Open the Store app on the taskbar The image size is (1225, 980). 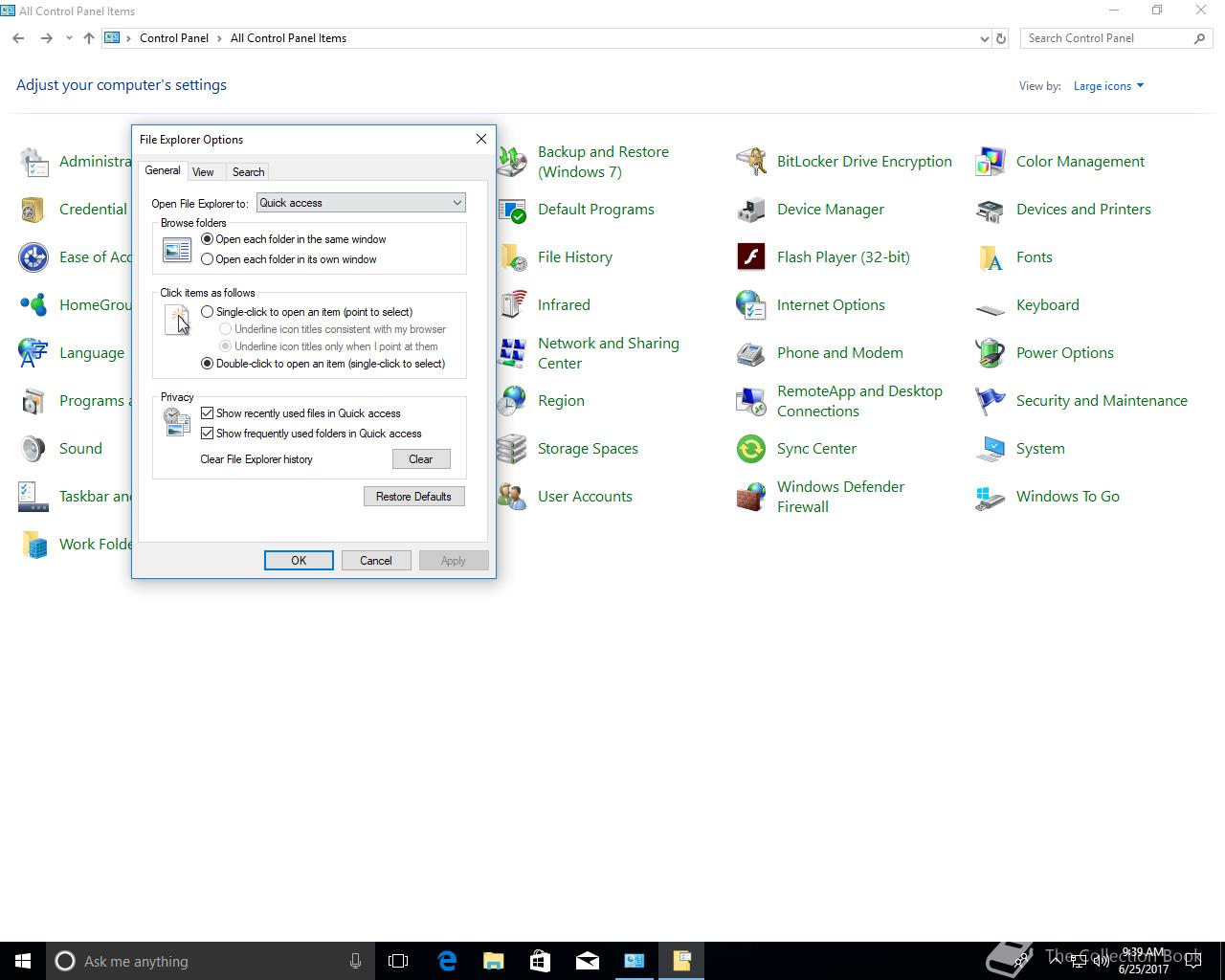click(x=541, y=961)
